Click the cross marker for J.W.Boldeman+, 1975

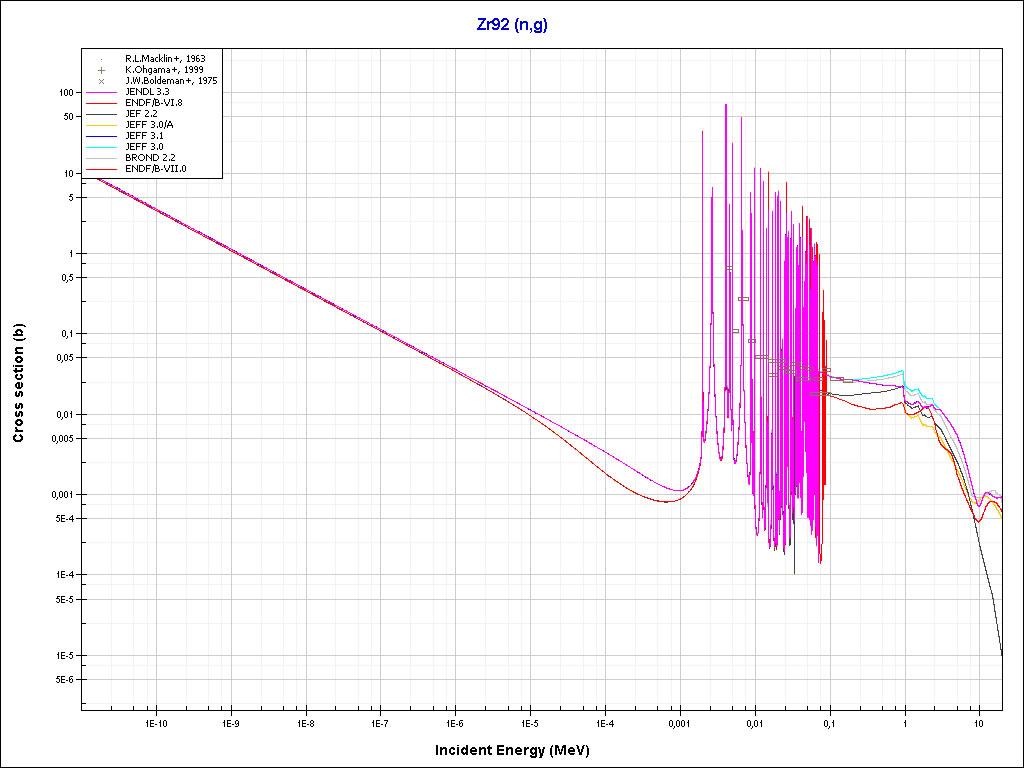(x=102, y=81)
